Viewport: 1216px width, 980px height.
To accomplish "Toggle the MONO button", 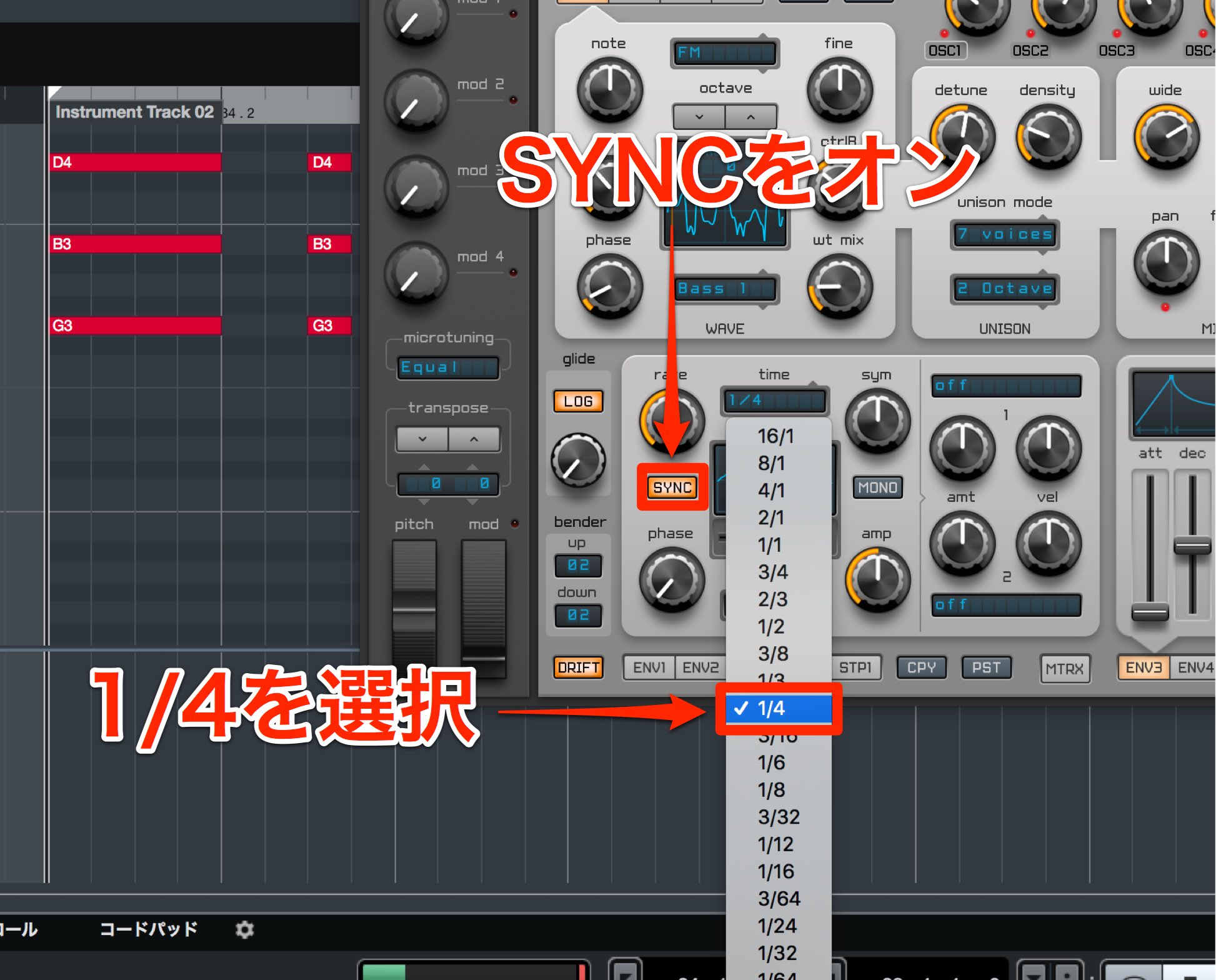I will point(877,487).
